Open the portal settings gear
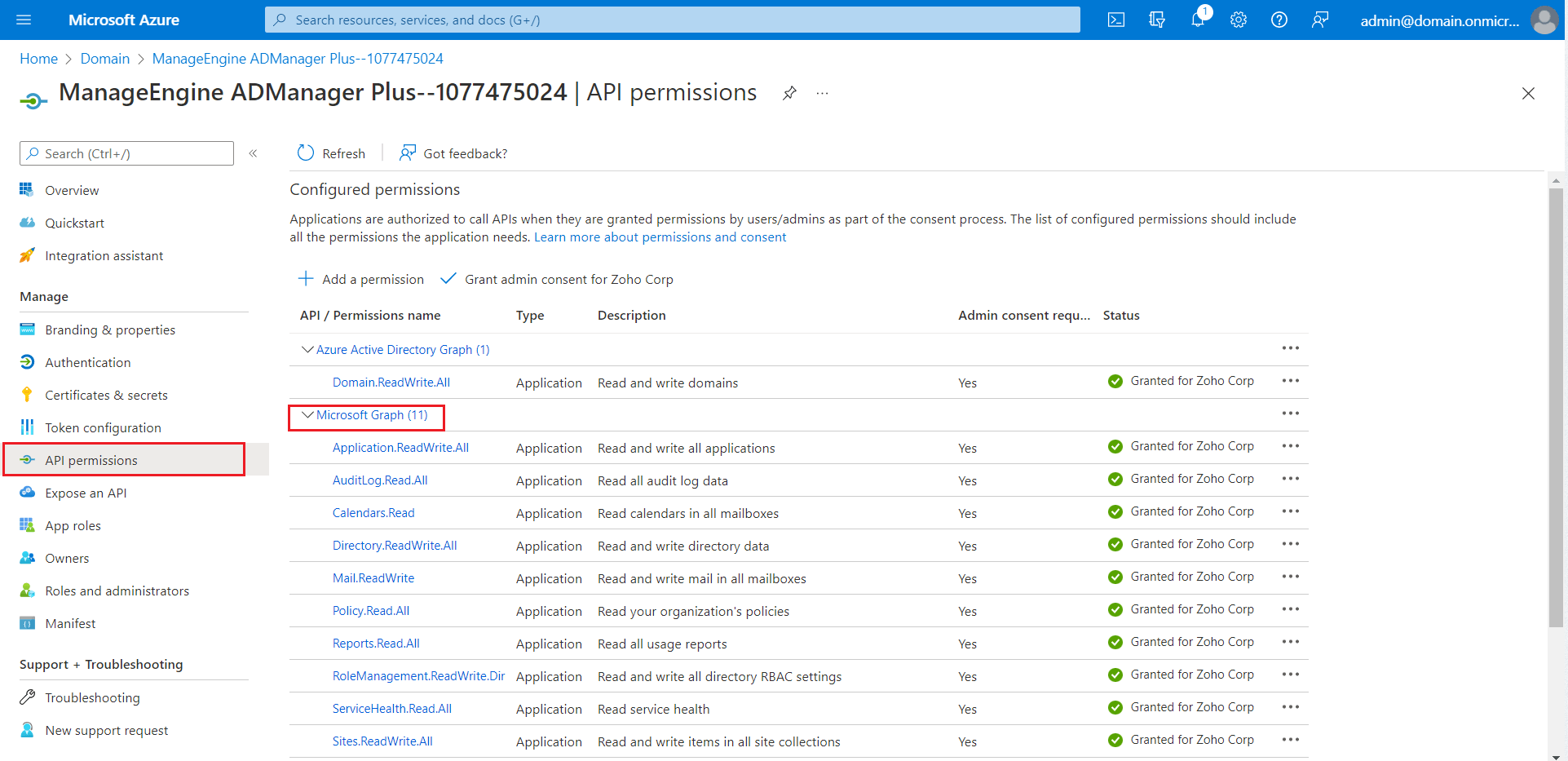This screenshot has width=1568, height=761. (1238, 20)
